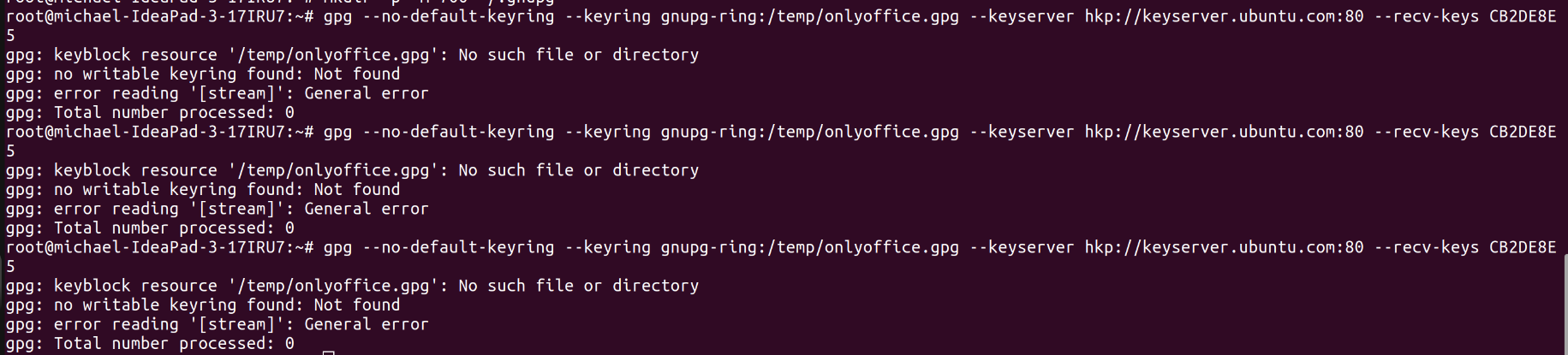Click the last 'Total number processed: 0' line
The image size is (1568, 355).
coord(150,344)
